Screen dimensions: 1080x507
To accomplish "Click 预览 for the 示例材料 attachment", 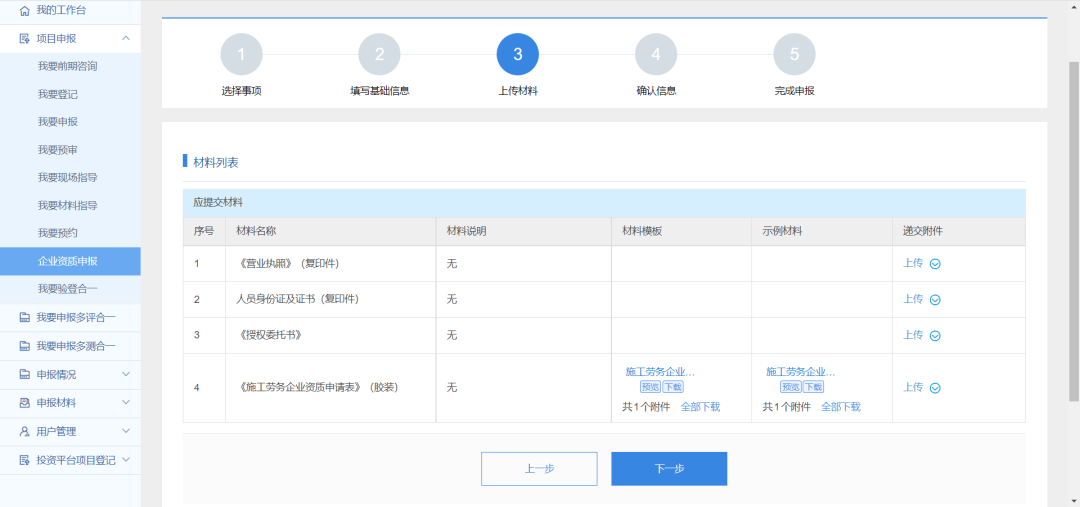I will 790,387.
